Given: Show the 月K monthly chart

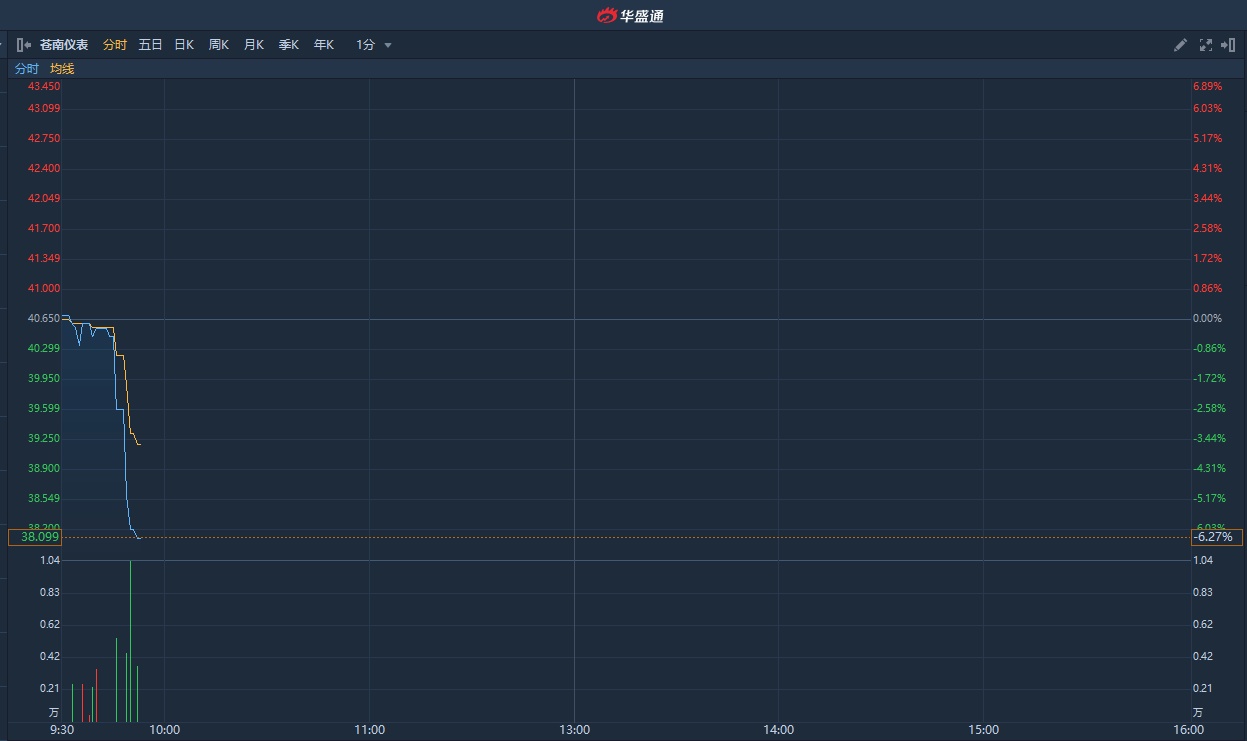Looking at the screenshot, I should [254, 45].
